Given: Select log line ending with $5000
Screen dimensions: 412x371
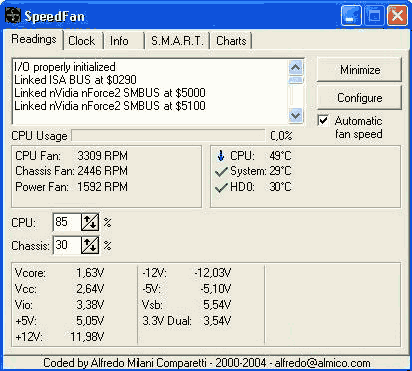Looking at the screenshot, I should click(x=110, y=93).
